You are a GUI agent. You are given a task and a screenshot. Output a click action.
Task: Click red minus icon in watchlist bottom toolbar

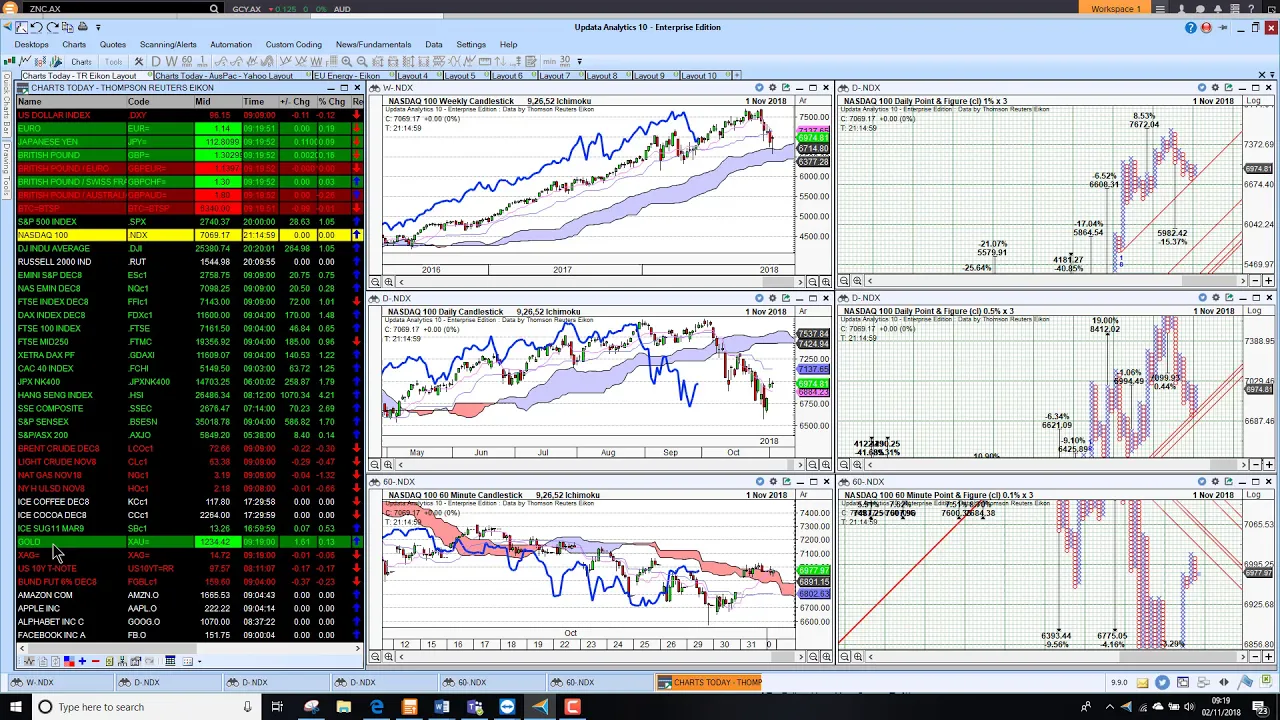(95, 661)
